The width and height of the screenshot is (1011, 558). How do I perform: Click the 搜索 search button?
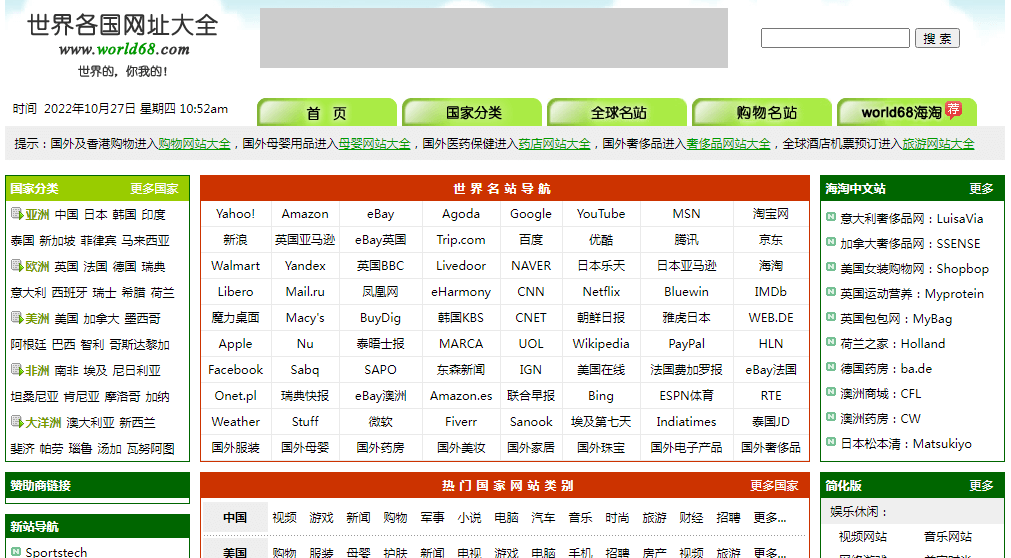[937, 38]
